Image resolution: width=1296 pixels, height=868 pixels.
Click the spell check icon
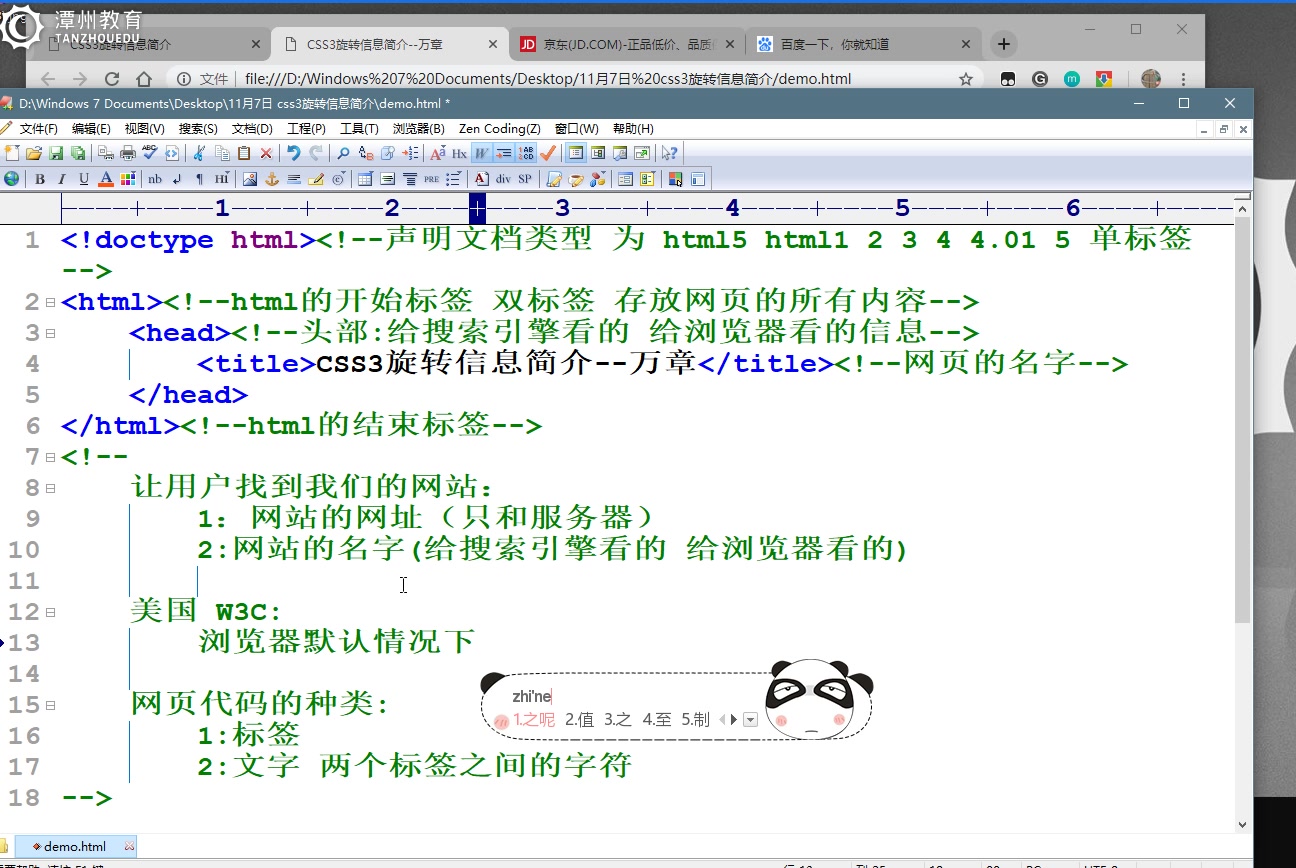(x=149, y=153)
